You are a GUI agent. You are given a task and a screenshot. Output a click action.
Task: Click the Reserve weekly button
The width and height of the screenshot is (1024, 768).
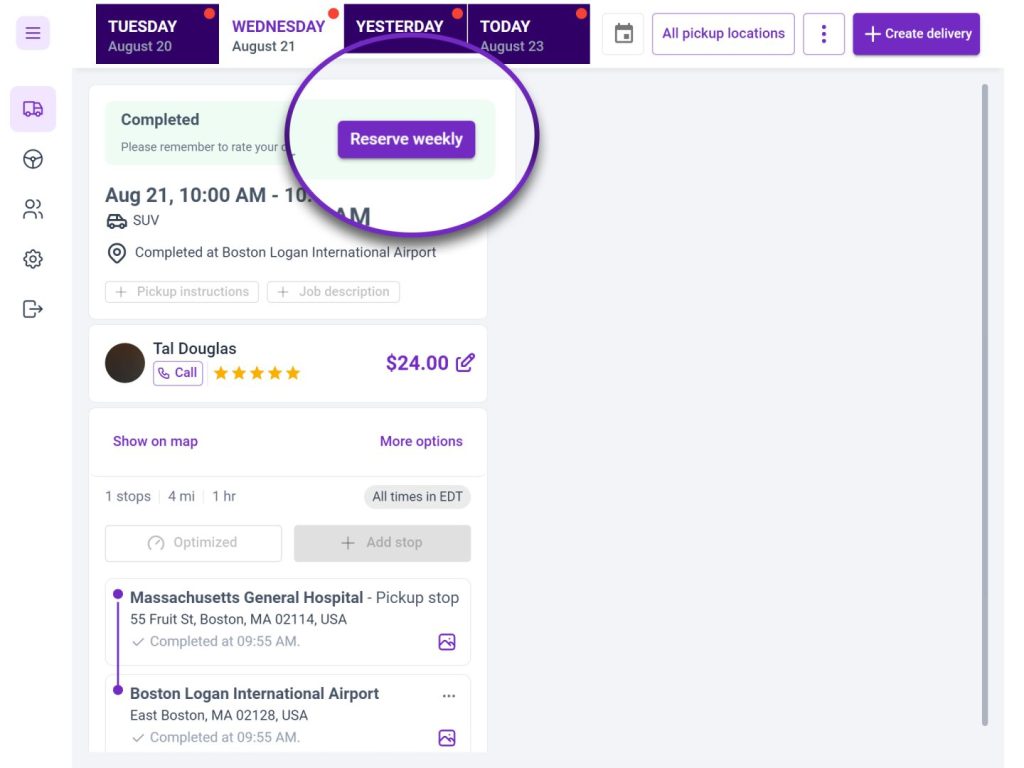tap(405, 139)
